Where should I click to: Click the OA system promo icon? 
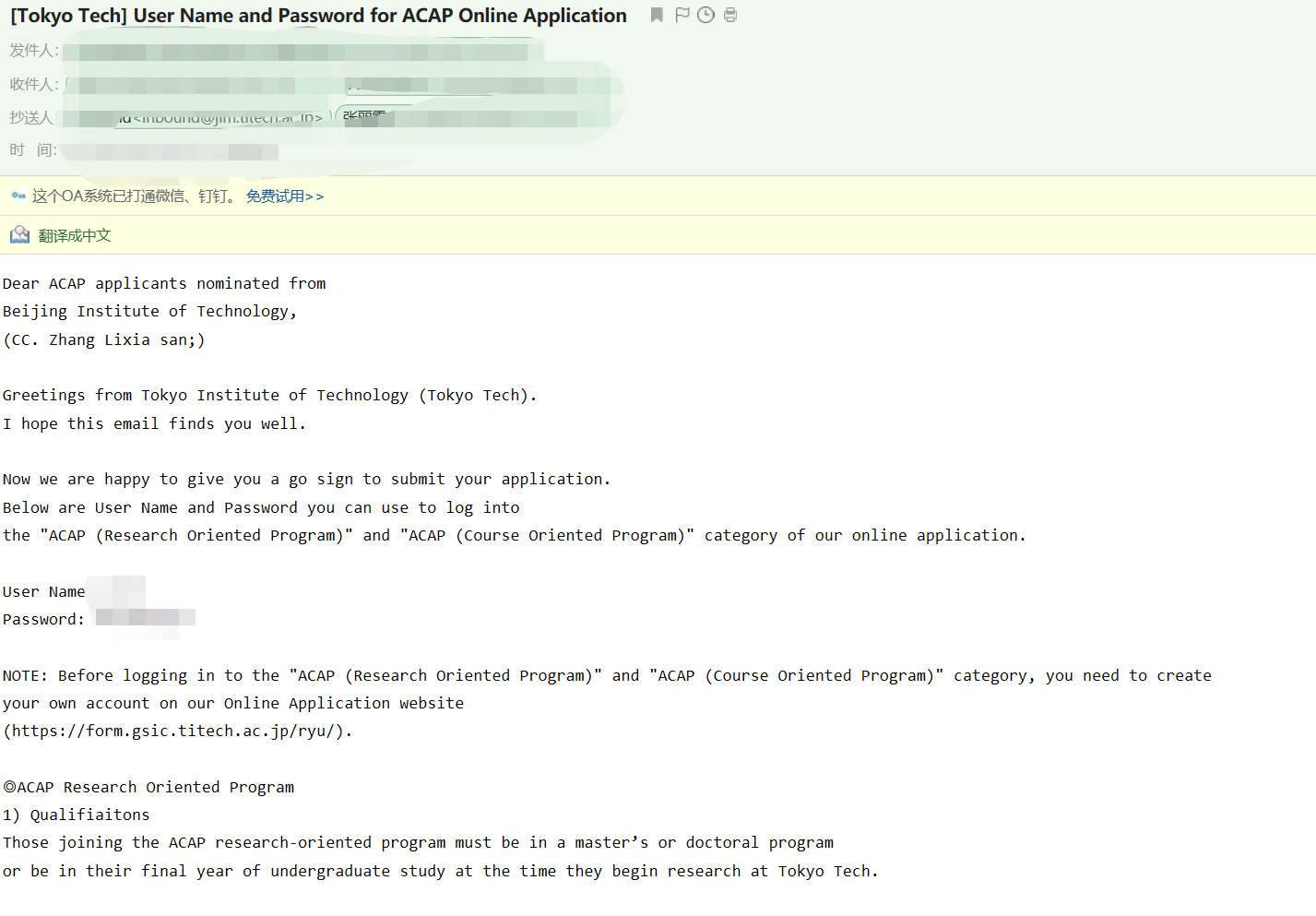pos(18,196)
